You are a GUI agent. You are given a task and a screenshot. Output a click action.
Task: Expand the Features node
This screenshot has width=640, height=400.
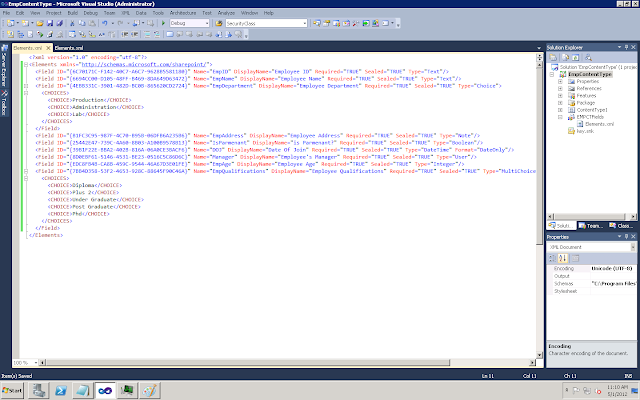click(560, 96)
